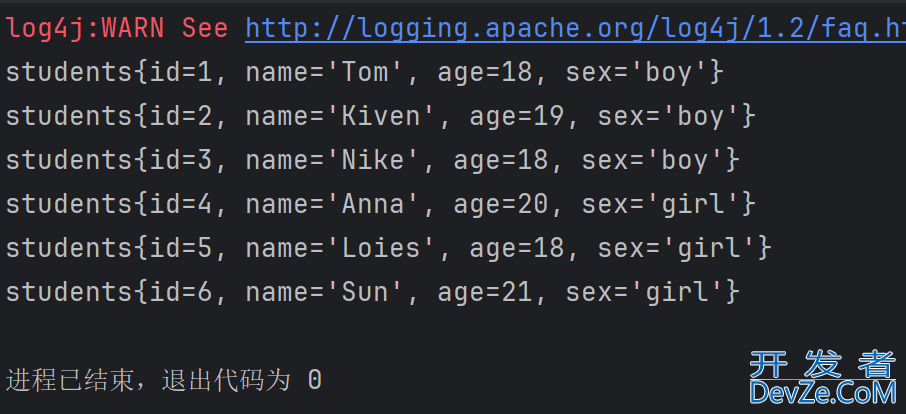The height and width of the screenshot is (414, 906).
Task: Open the logging.apache.org log4j FAQ link
Action: [575, 28]
